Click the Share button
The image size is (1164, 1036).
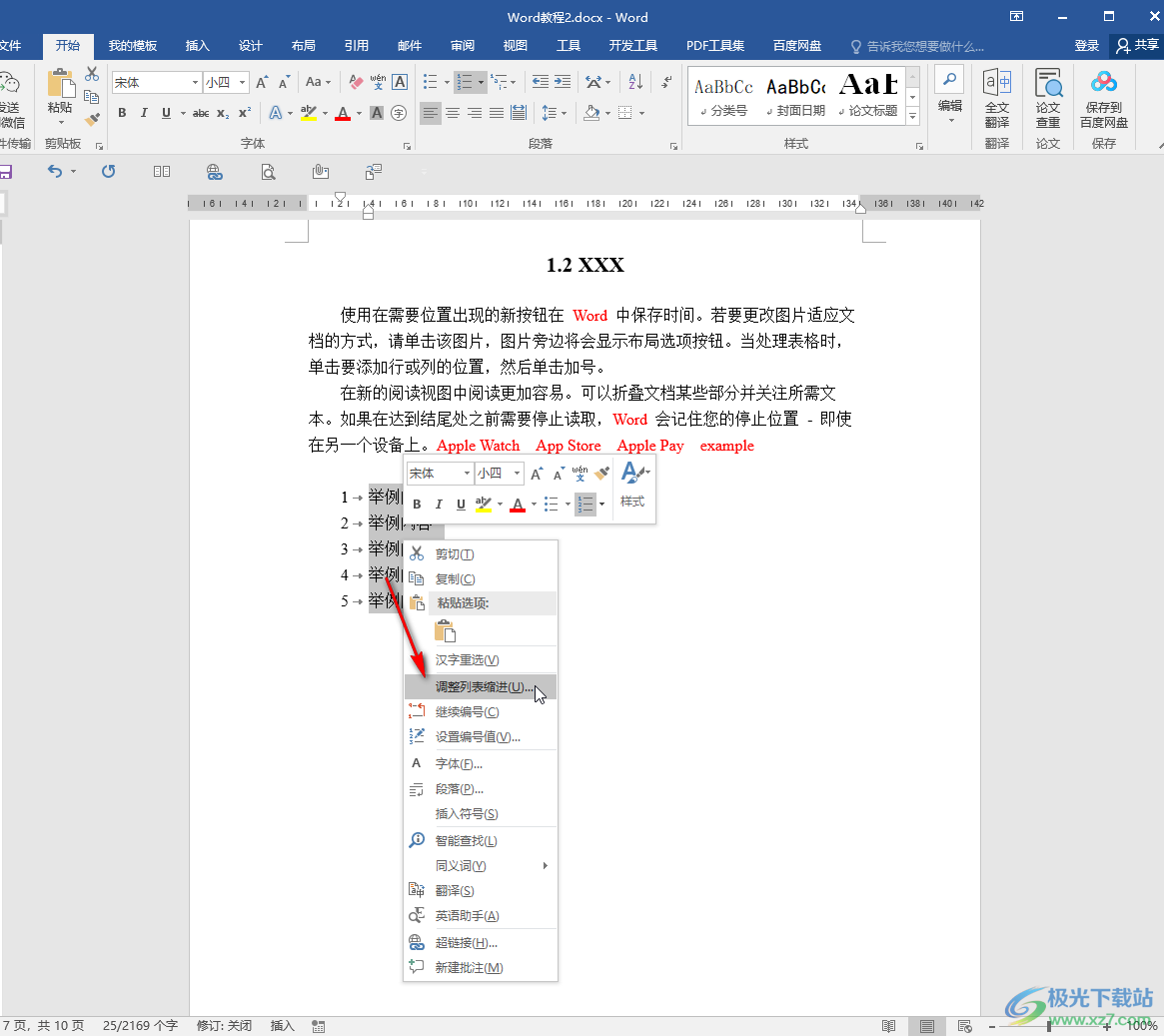pos(1137,46)
